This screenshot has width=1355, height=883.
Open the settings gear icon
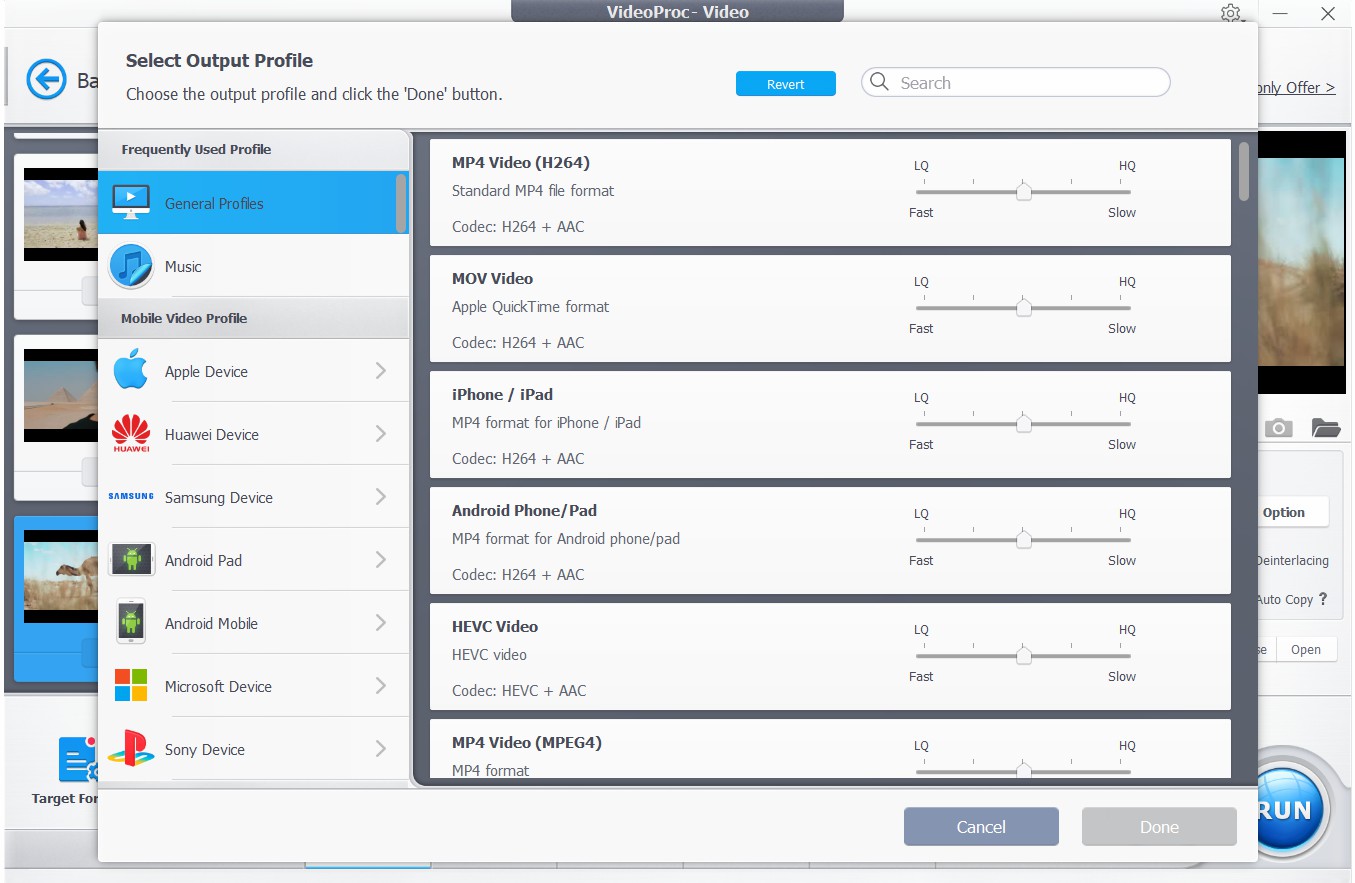[x=1231, y=13]
